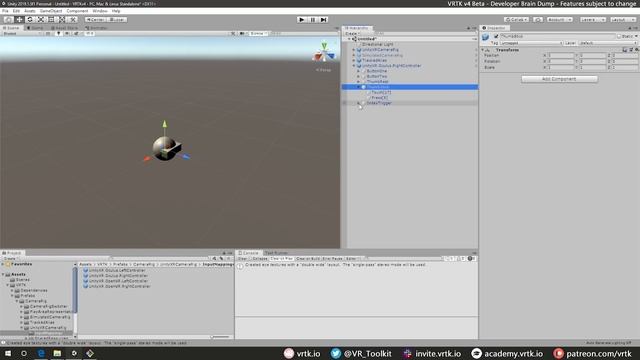Toggle the Static checkbox in Inspector
The image size is (640, 360).
coord(619,36)
